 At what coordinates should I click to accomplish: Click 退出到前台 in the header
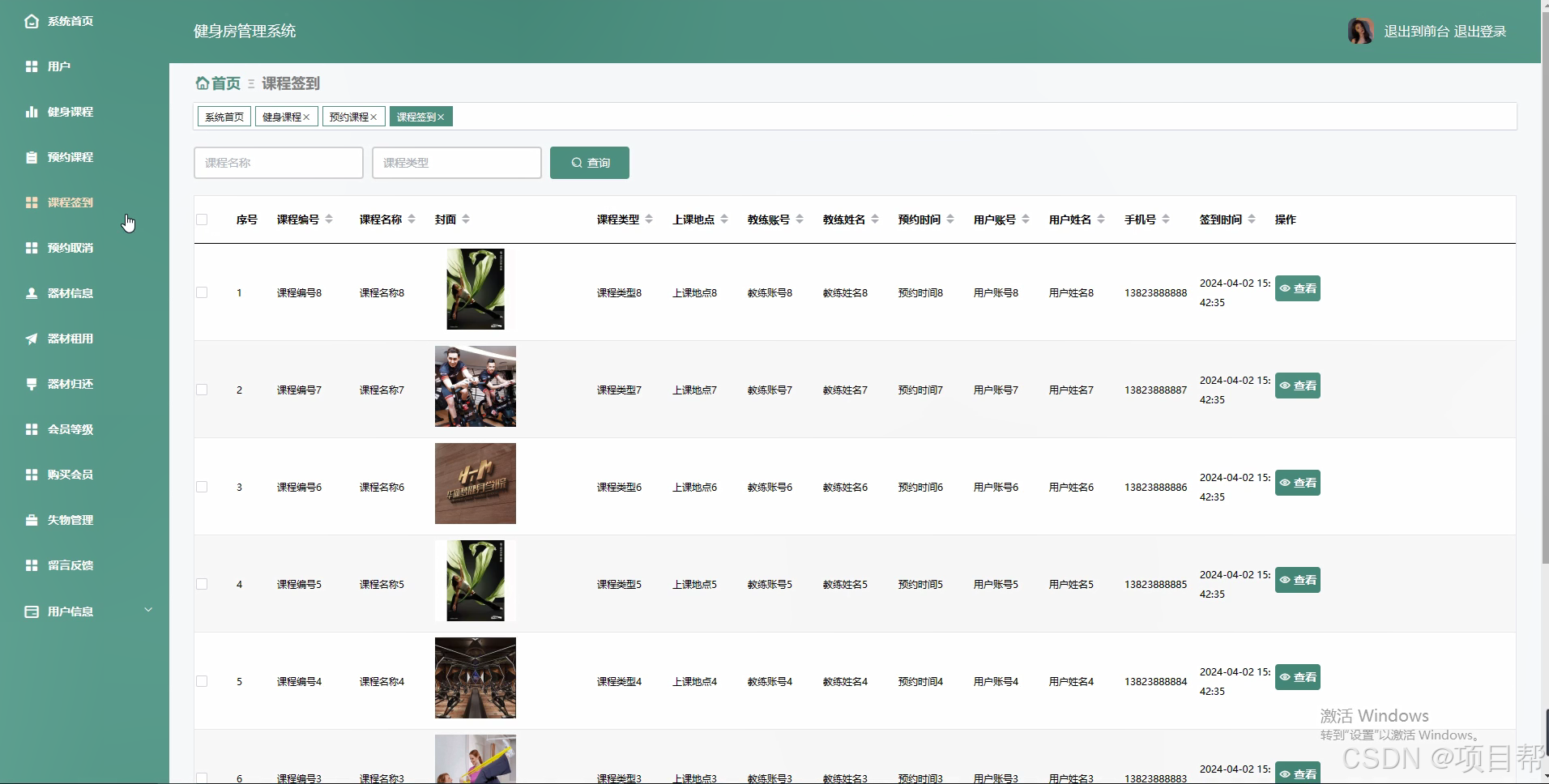pos(1416,32)
